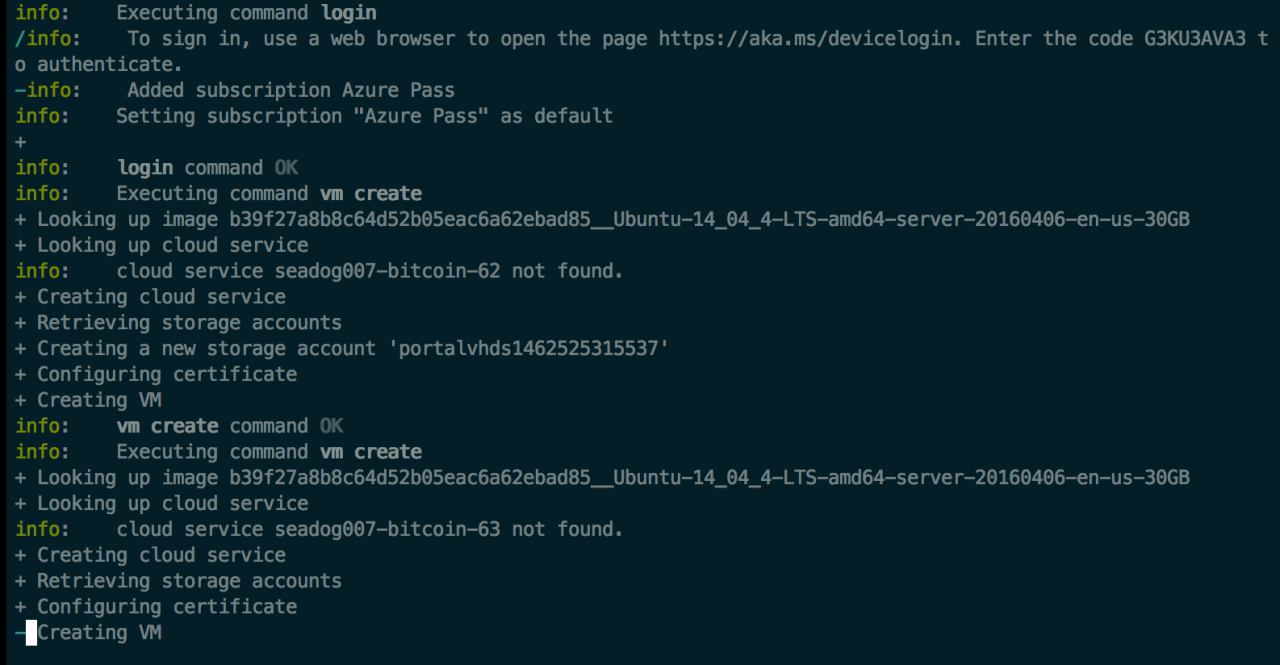The image size is (1280, 665).
Task: Click "Creating VM" text beside the cursor
Action: tap(99, 633)
